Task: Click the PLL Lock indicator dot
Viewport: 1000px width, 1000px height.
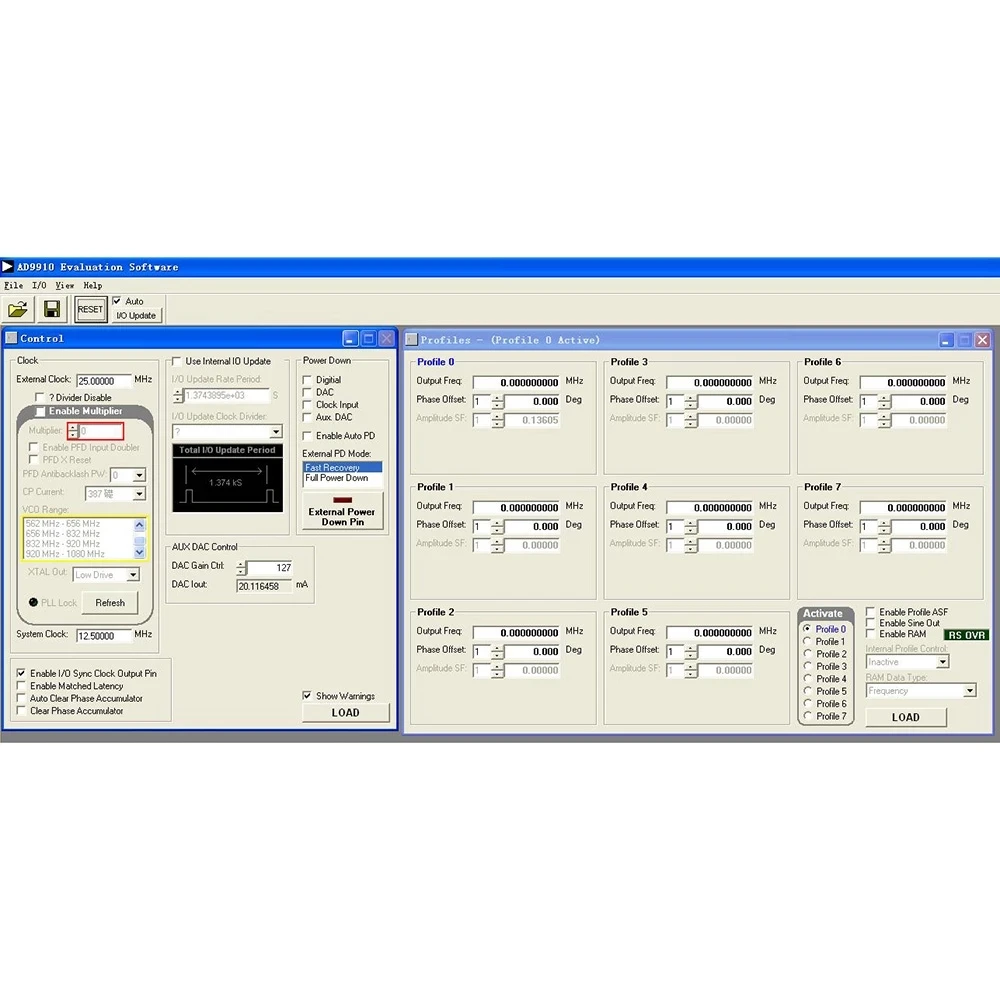Action: pyautogui.click(x=33, y=602)
